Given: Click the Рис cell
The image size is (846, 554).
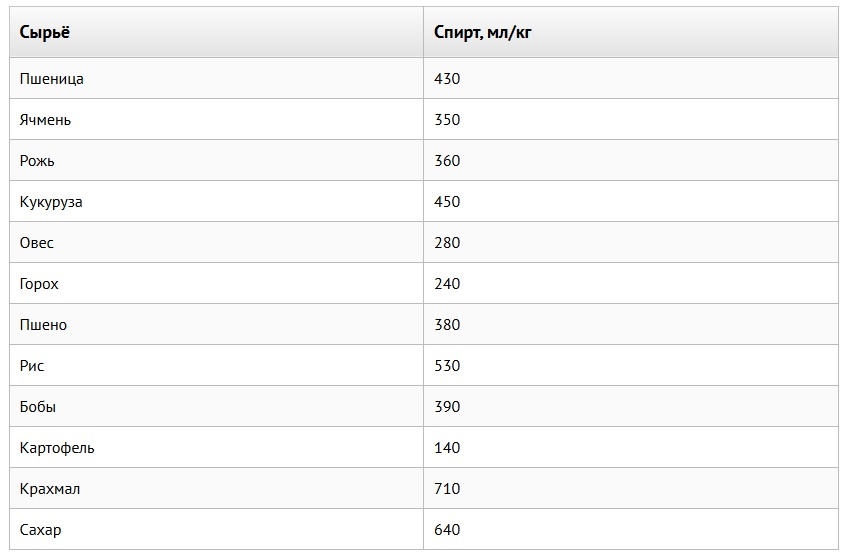Looking at the screenshot, I should click(x=32, y=366).
